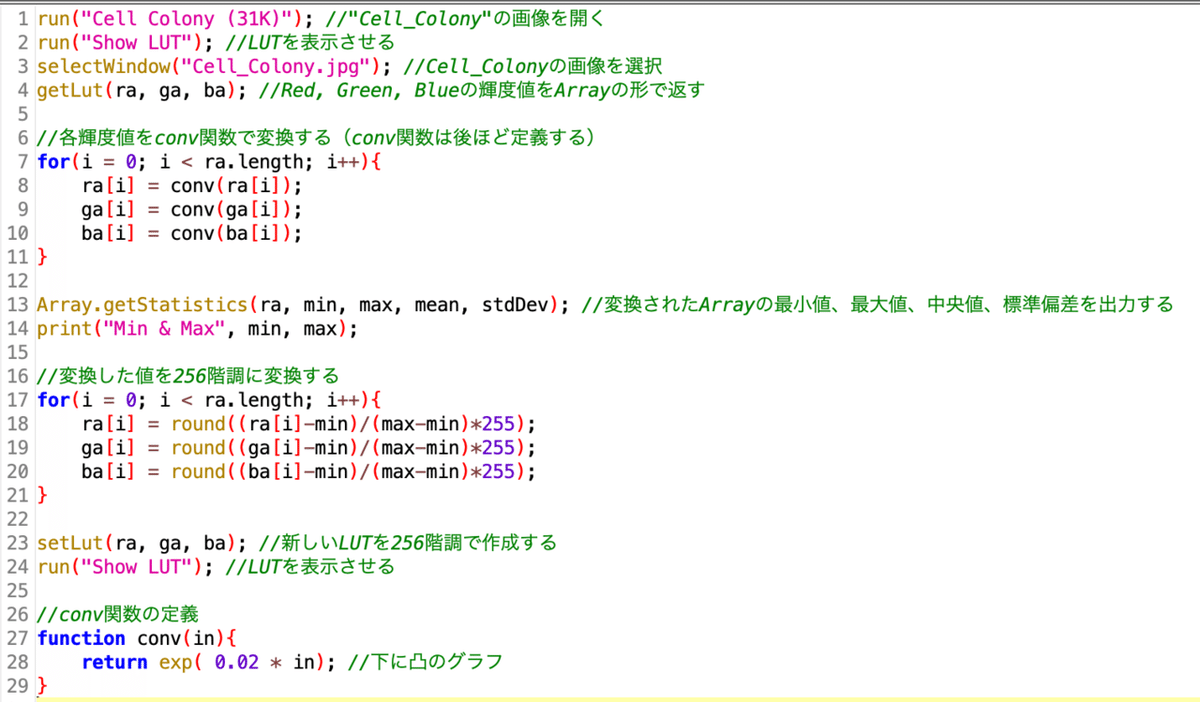Viewport: 1200px width, 702px height.
Task: Click the 0.02 constant inside the conv function
Action: click(x=238, y=661)
